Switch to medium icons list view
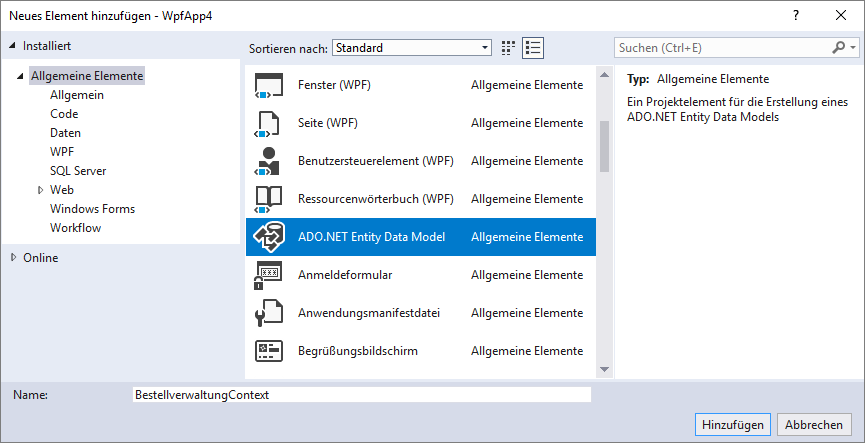The height and width of the screenshot is (443, 865). 532,47
